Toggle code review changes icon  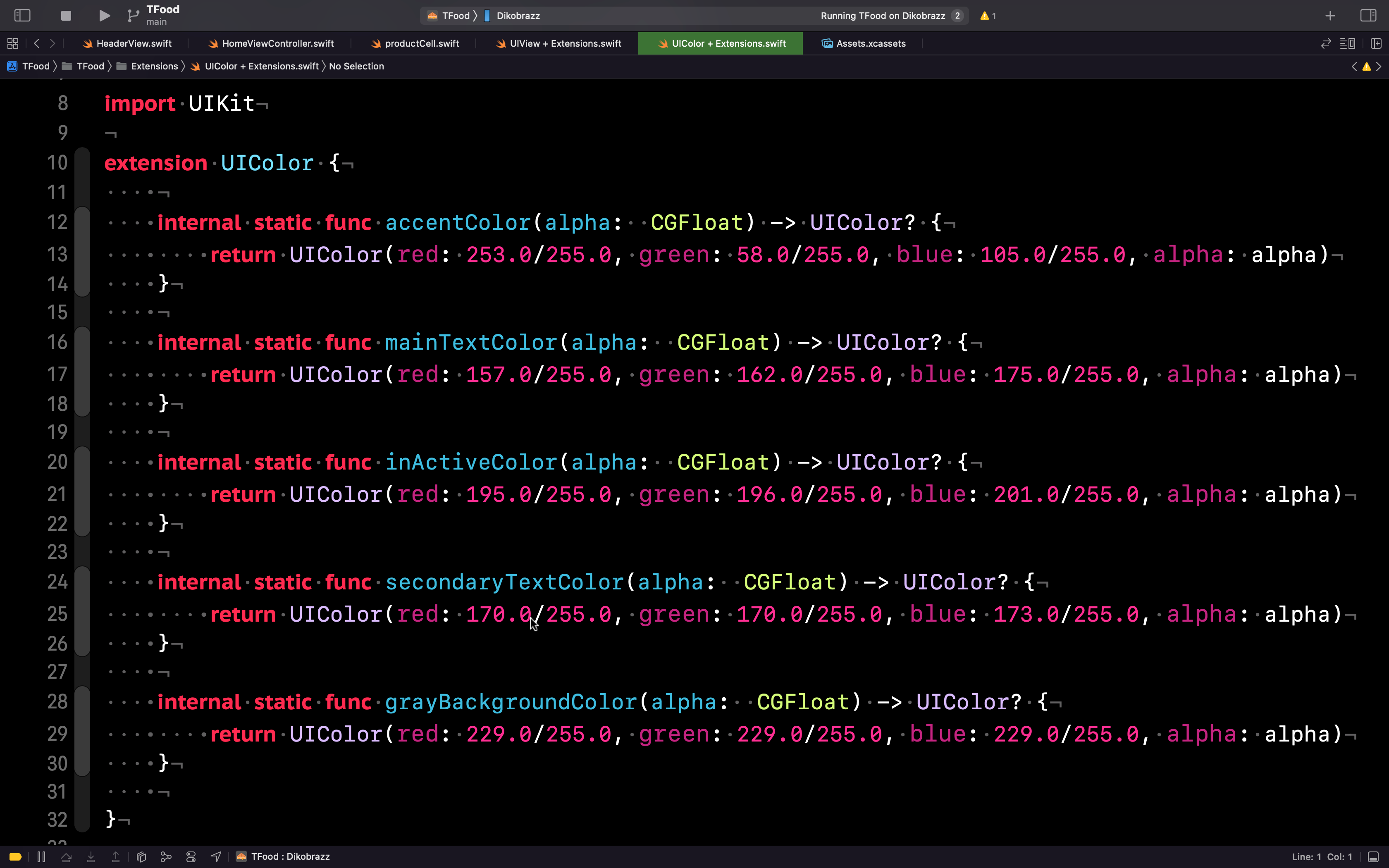click(1326, 44)
